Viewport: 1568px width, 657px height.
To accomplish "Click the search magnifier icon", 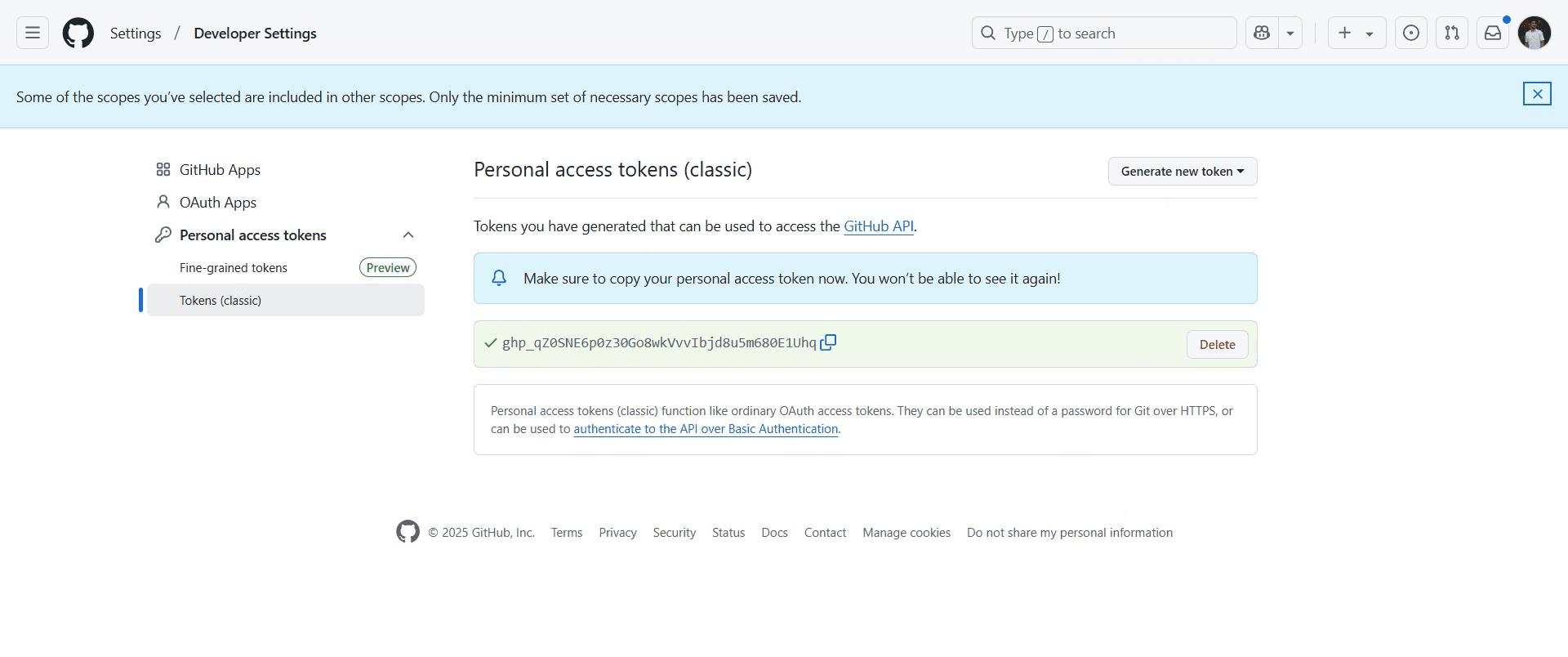I will [x=988, y=33].
